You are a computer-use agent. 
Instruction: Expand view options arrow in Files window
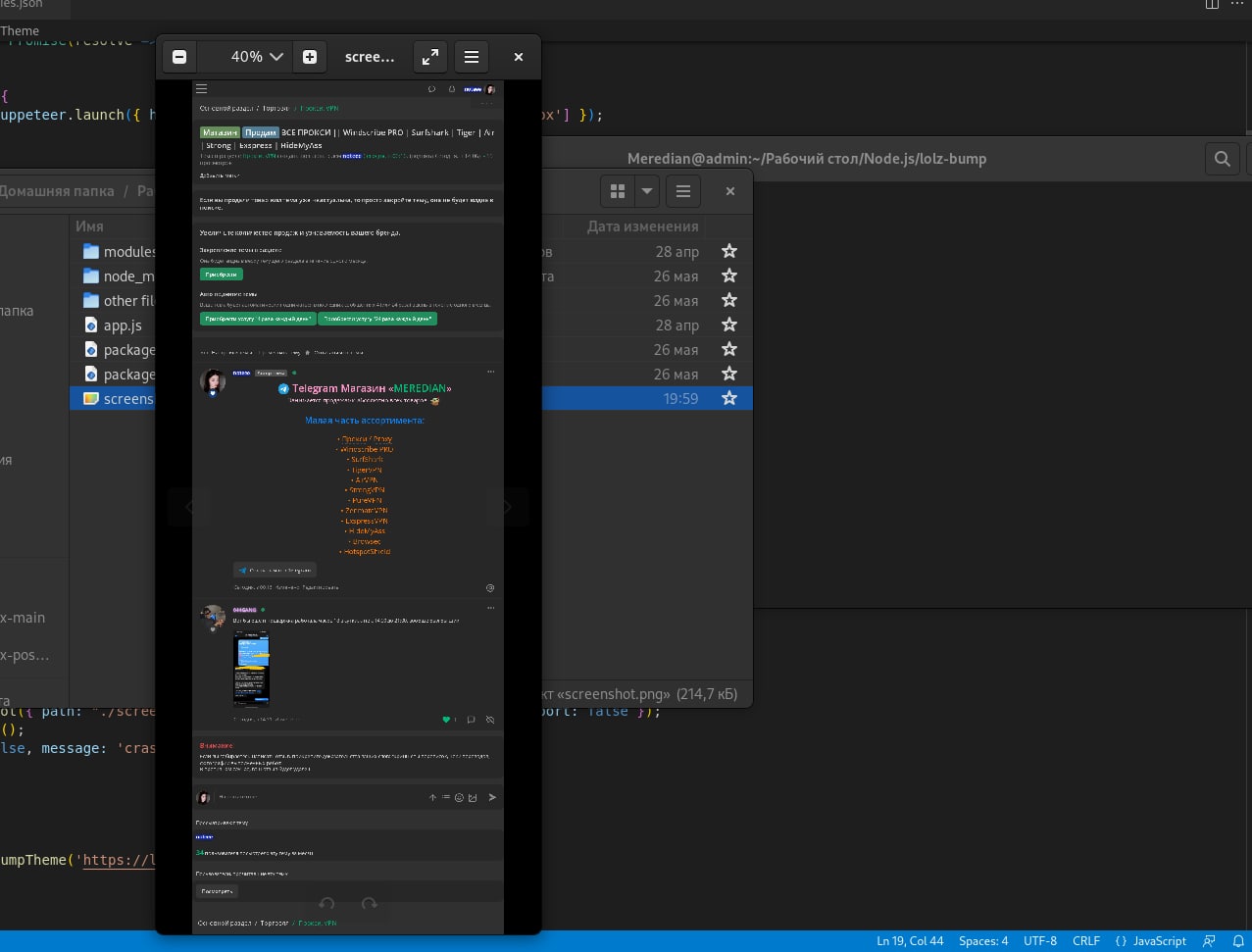click(x=646, y=191)
